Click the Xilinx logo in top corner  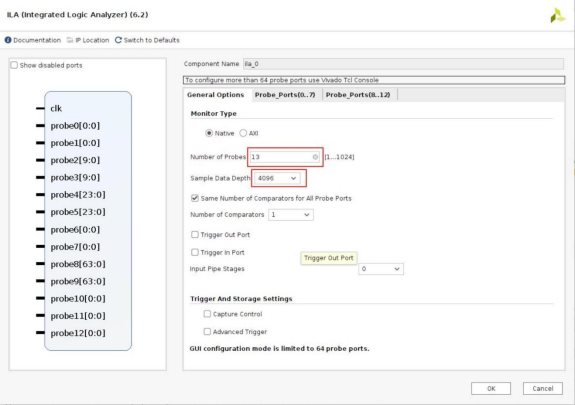[x=557, y=16]
